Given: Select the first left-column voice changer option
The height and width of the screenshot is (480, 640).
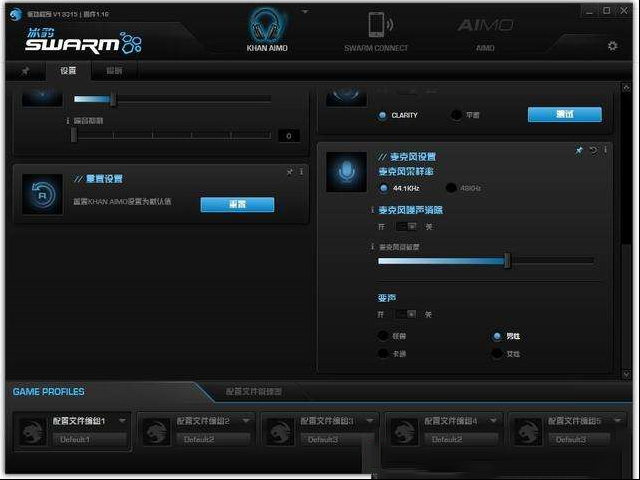Looking at the screenshot, I should coord(383,336).
